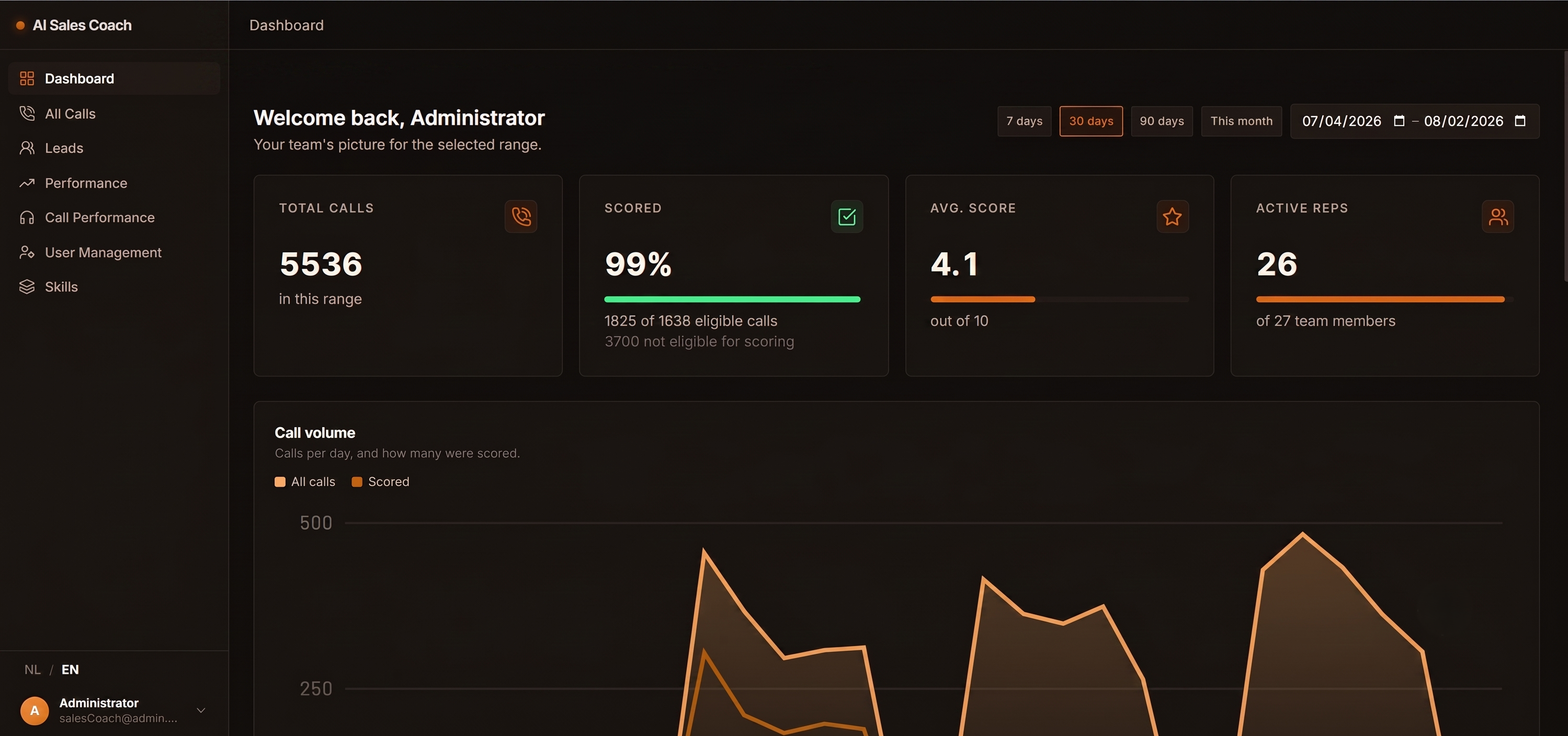The width and height of the screenshot is (1568, 736).
Task: Click the orange dot logo beside AI Sales Coach
Action: [20, 25]
